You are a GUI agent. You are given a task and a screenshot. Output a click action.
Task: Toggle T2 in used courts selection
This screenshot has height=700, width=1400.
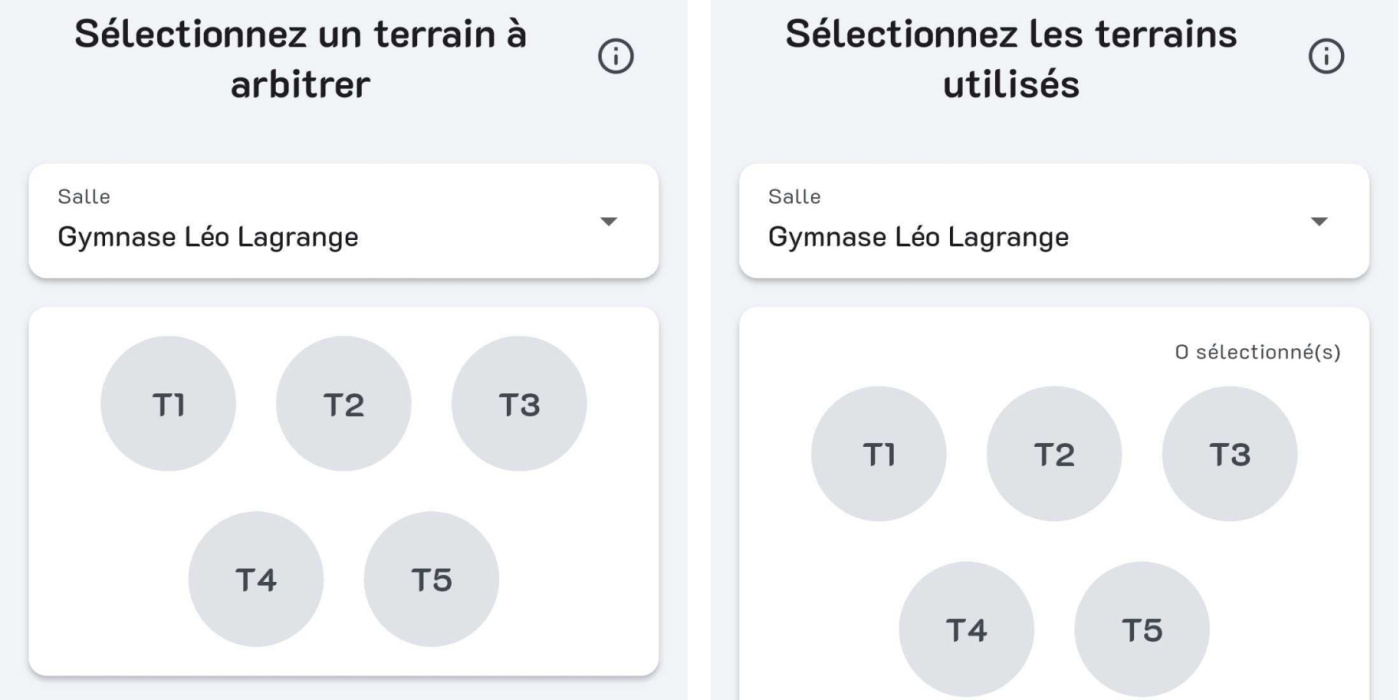click(x=1054, y=454)
